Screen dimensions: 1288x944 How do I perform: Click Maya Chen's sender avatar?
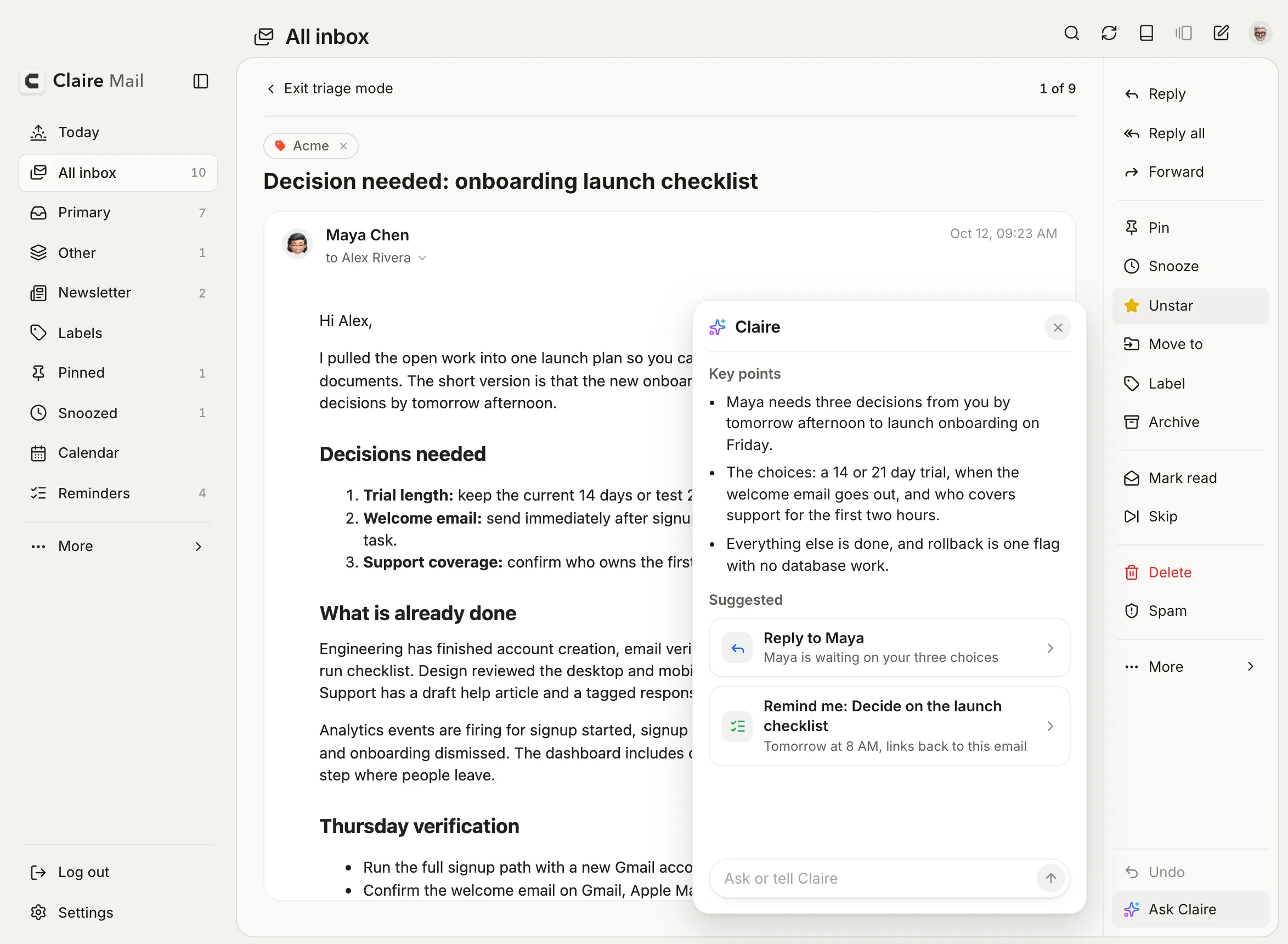point(297,244)
